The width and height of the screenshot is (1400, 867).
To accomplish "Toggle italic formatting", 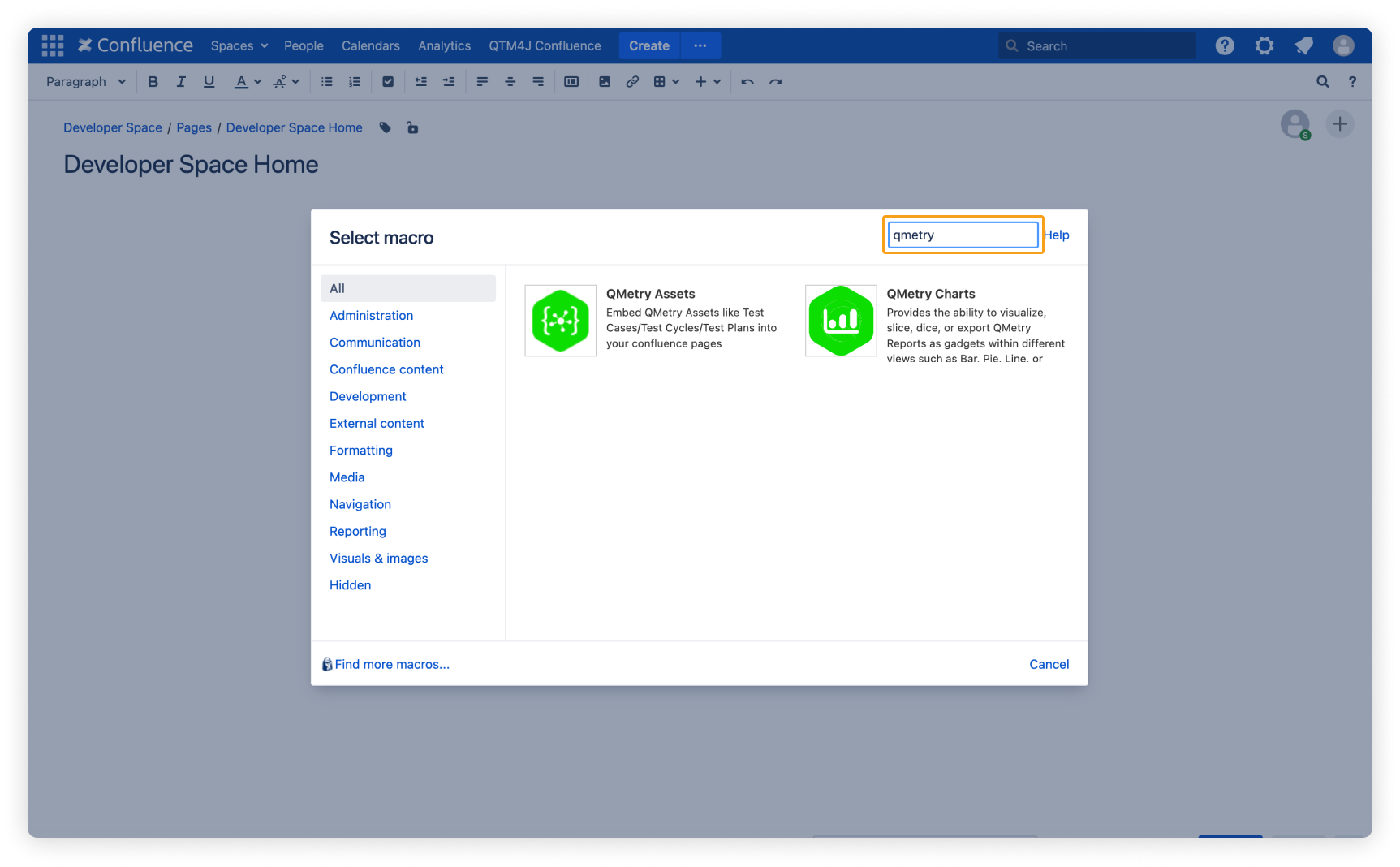I will [181, 81].
